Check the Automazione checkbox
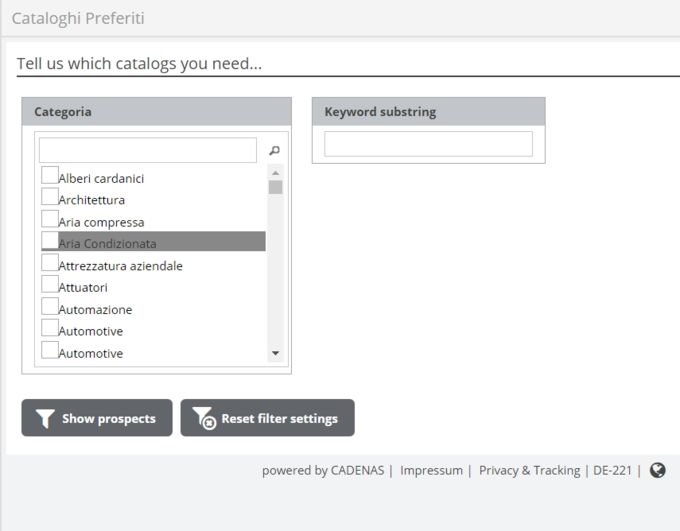Image resolution: width=680 pixels, height=531 pixels. [49, 308]
